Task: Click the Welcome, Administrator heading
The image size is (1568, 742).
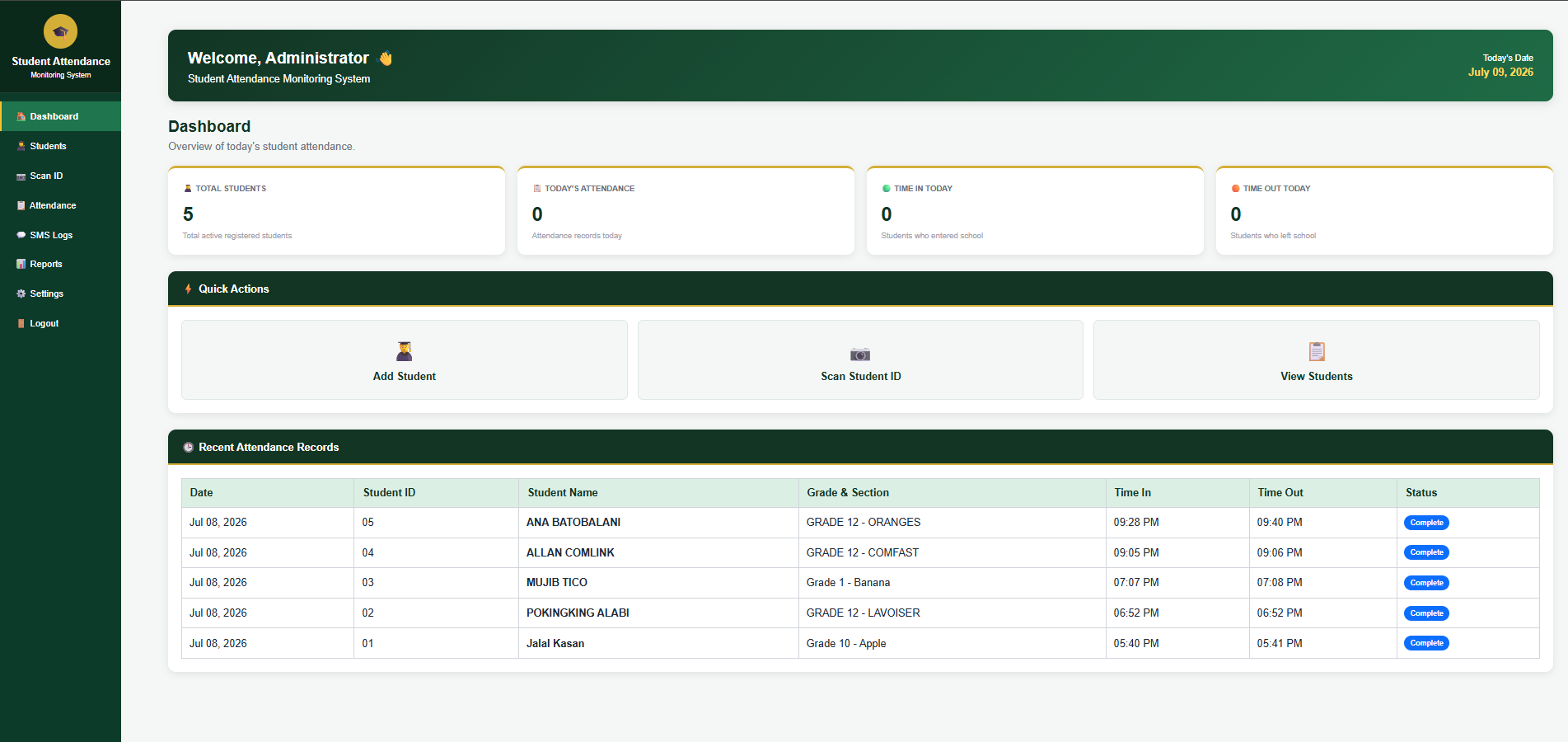Action: 278,58
